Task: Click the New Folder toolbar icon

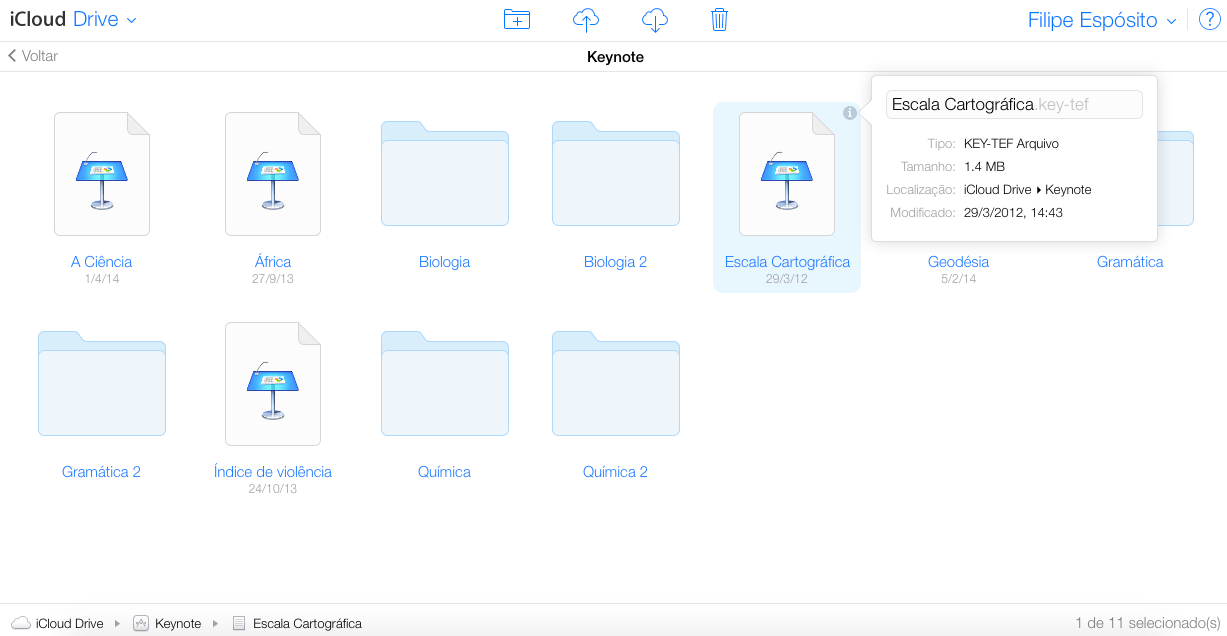Action: point(517,19)
